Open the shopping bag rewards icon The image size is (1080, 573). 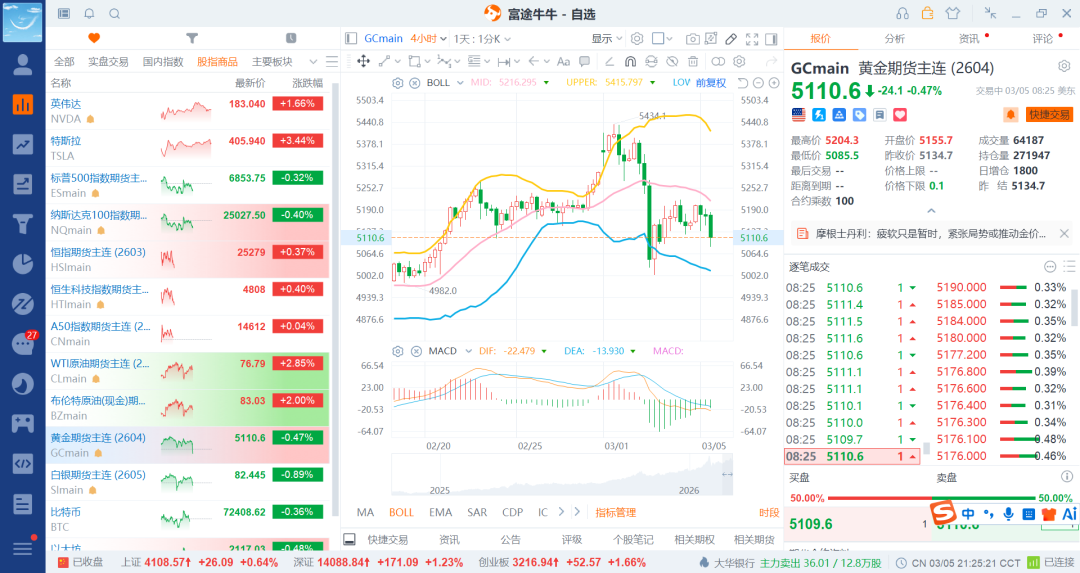(928, 13)
